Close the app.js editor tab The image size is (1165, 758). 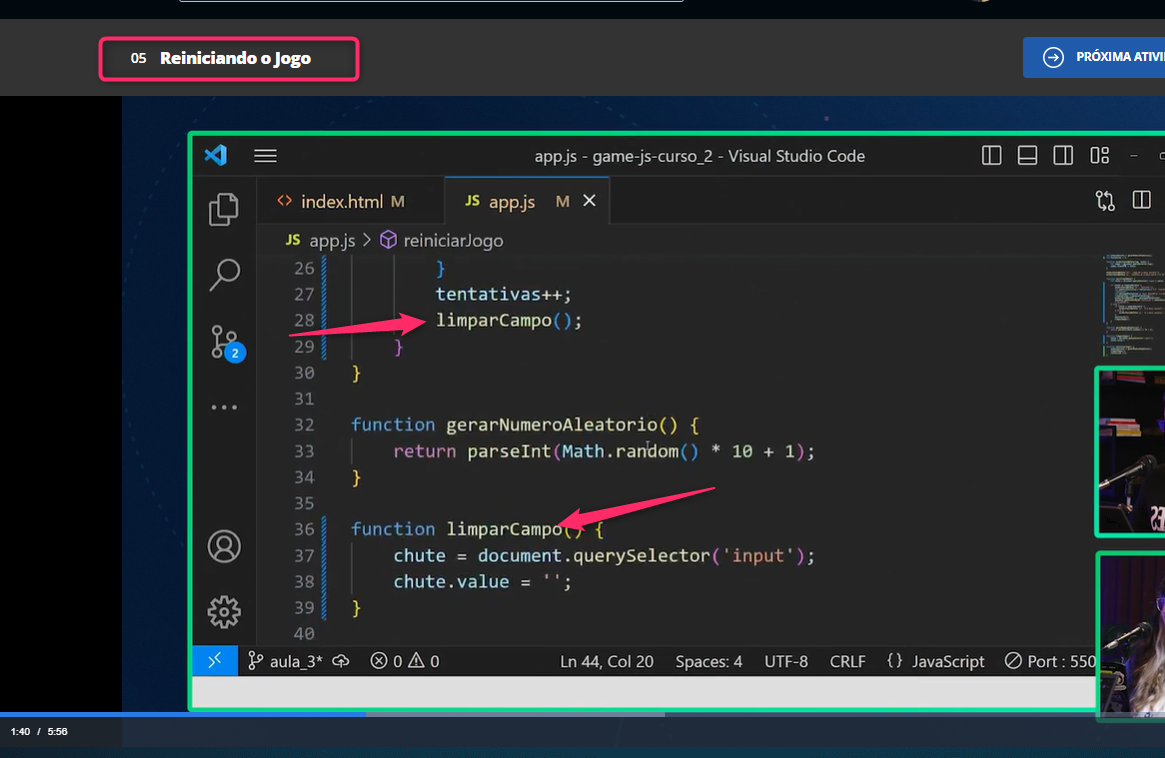coord(589,201)
